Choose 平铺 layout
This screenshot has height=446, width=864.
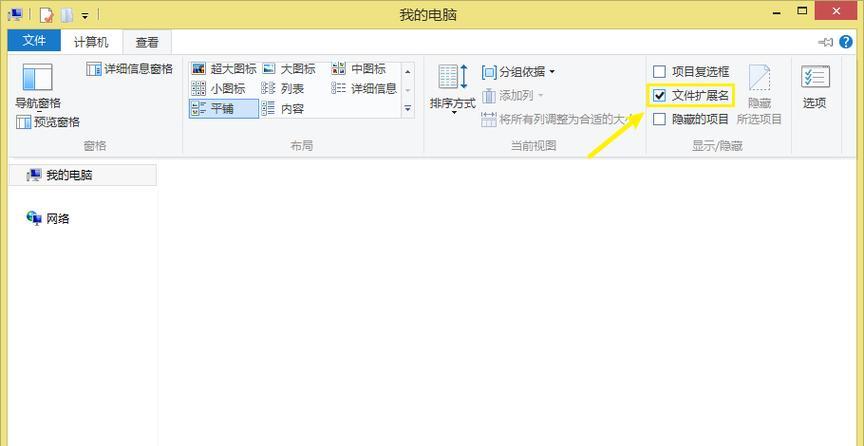224,109
